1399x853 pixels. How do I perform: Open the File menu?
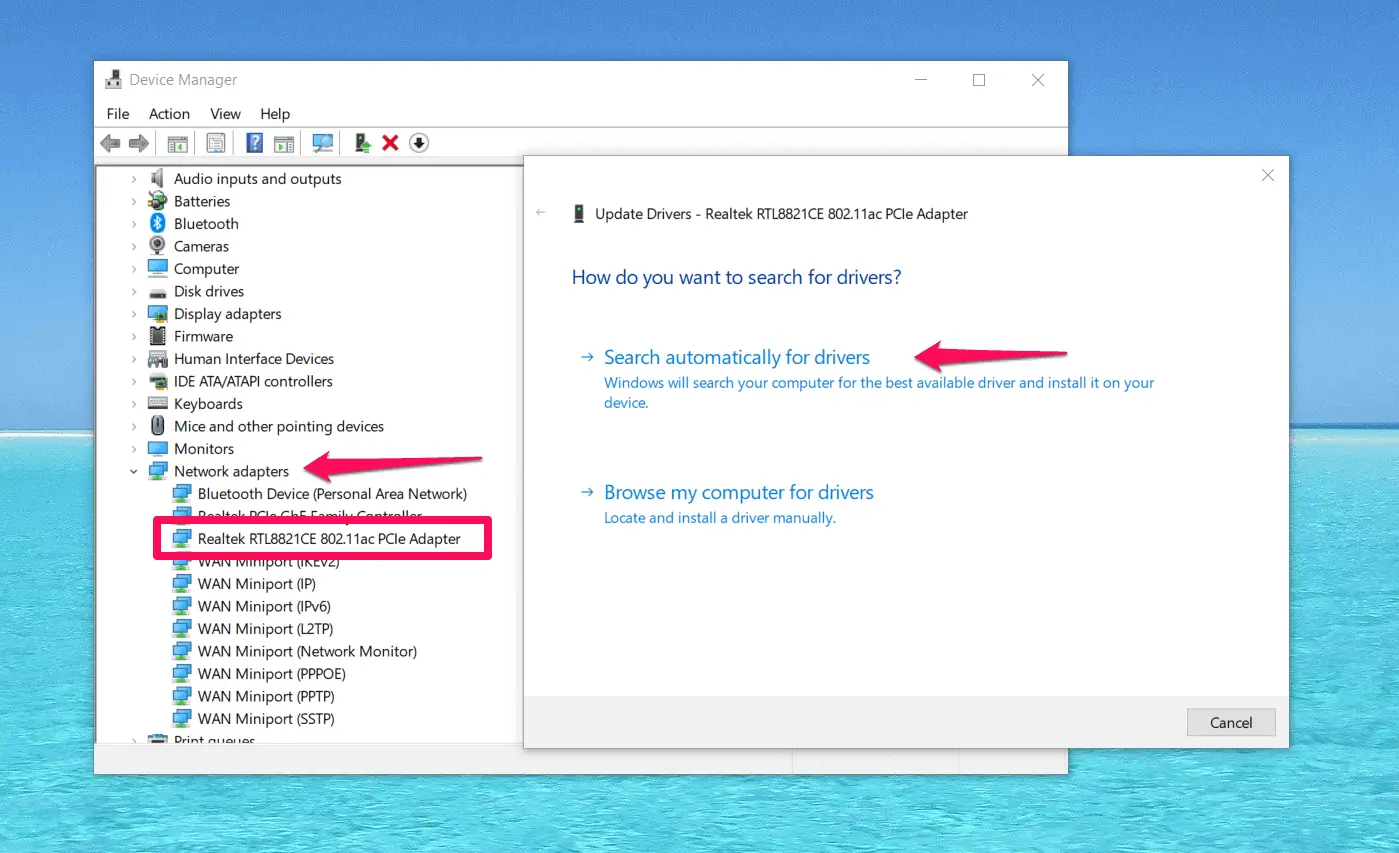tap(118, 114)
